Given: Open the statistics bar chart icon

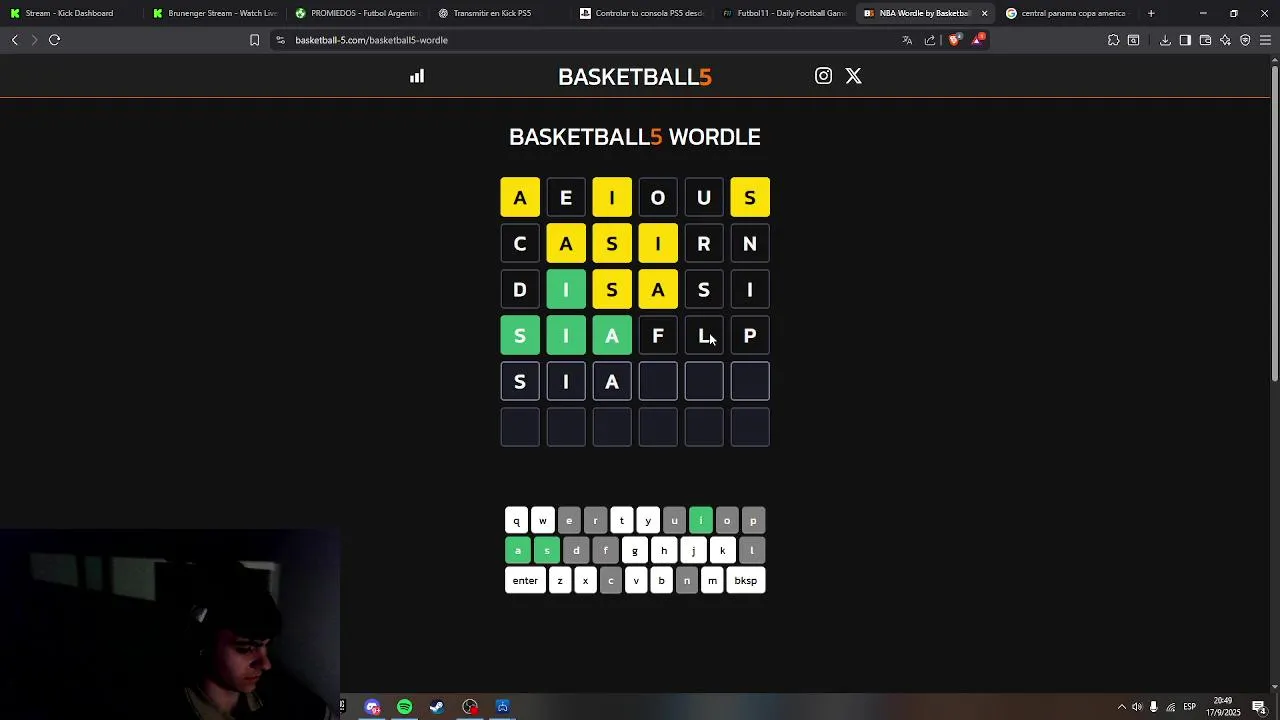Looking at the screenshot, I should pos(417,76).
